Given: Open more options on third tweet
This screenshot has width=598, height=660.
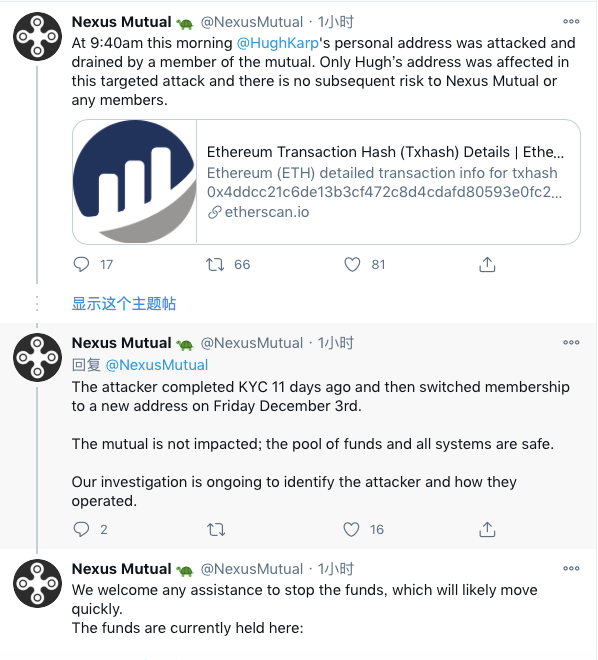Looking at the screenshot, I should coord(571,568).
